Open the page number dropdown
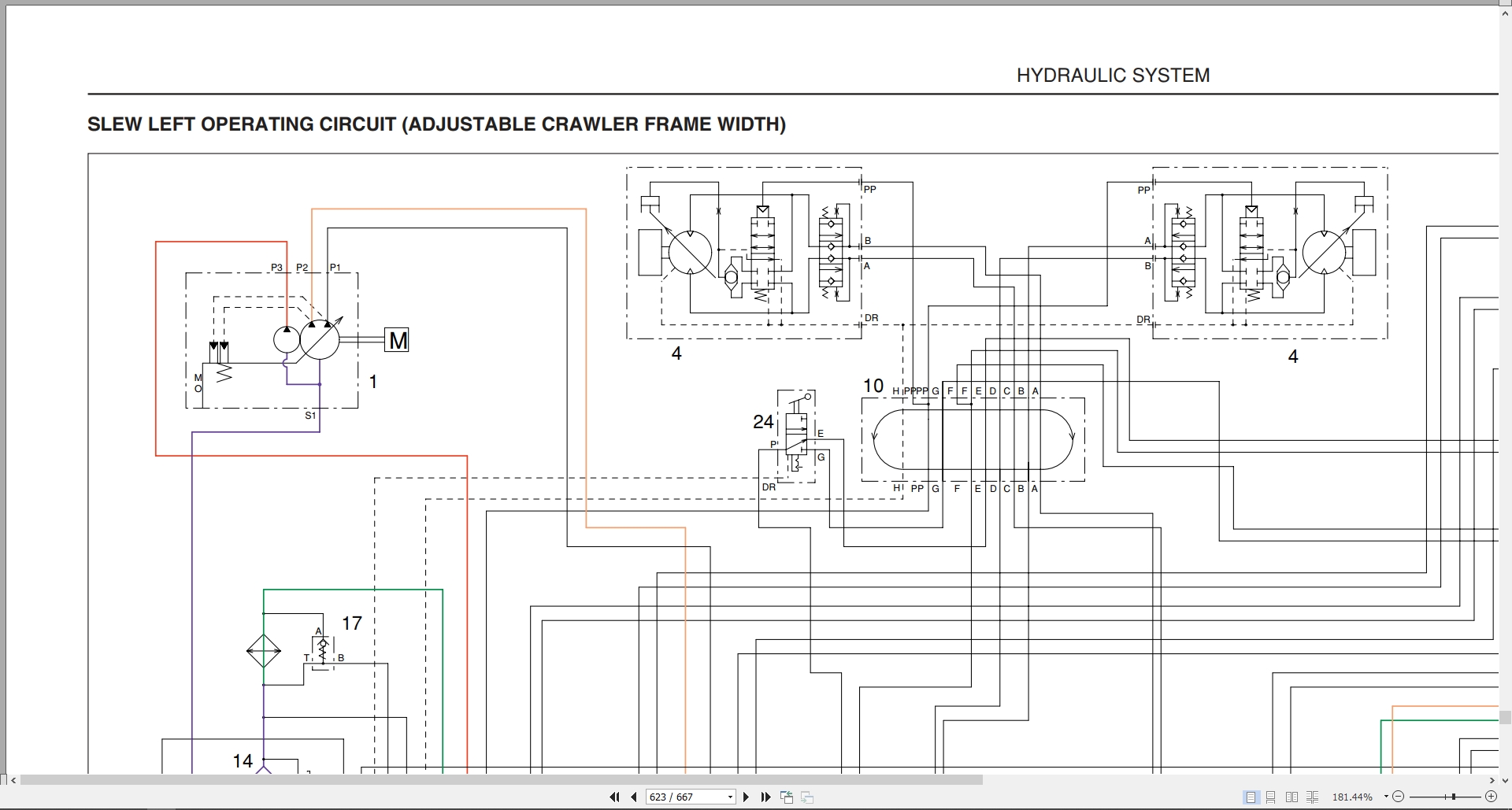Viewport: 1512px width, 810px height. 730,797
